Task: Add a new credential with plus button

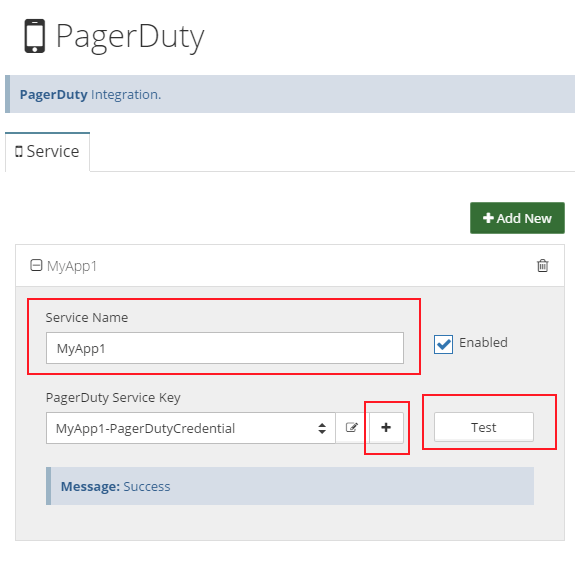Action: [386, 428]
